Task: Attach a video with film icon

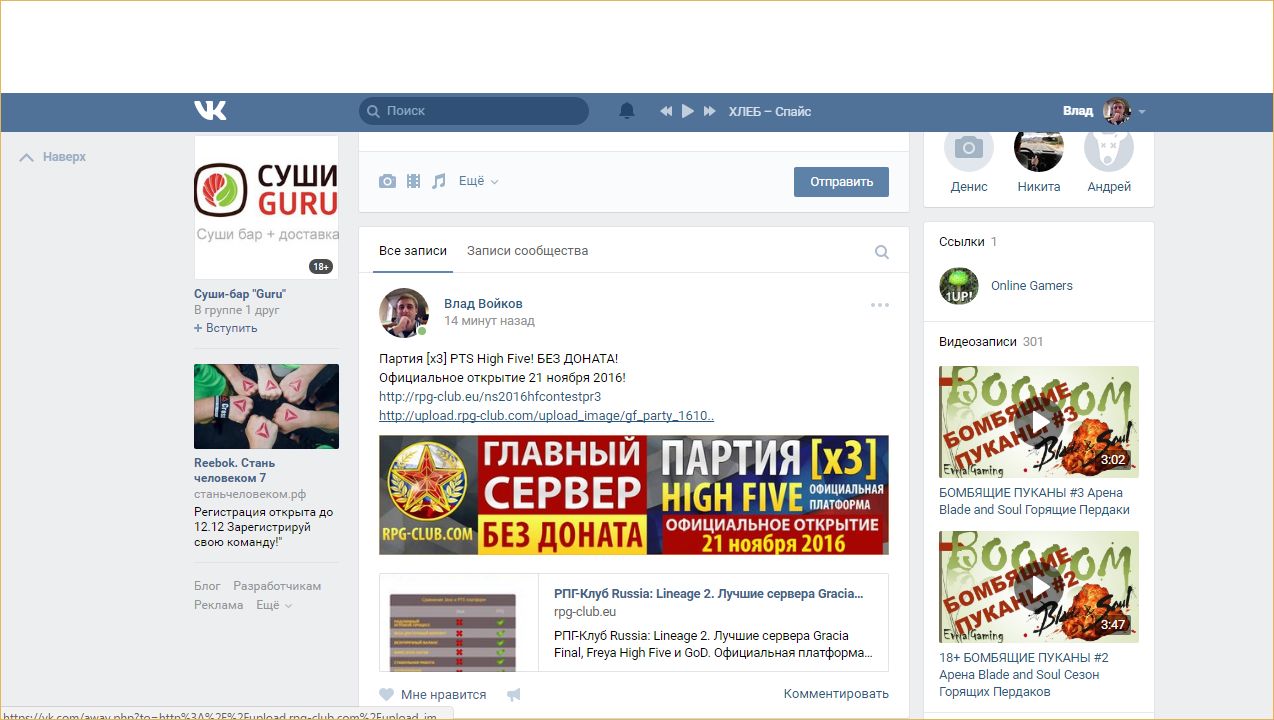Action: tap(413, 181)
